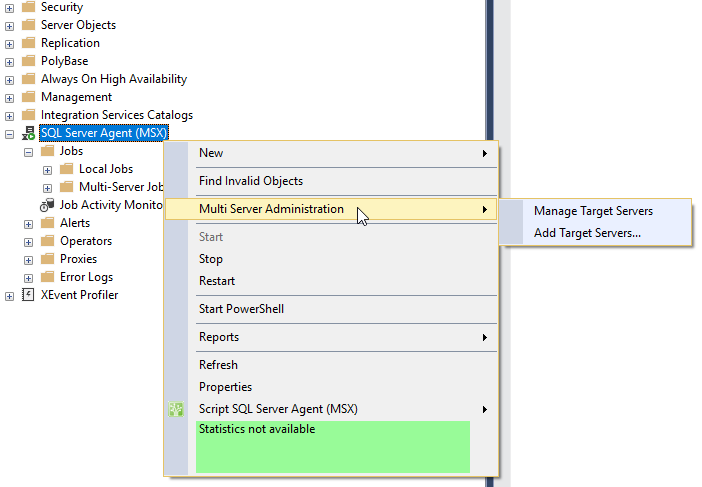Expand the Integration Services Catalogs node
The width and height of the screenshot is (702, 487).
click(9, 116)
